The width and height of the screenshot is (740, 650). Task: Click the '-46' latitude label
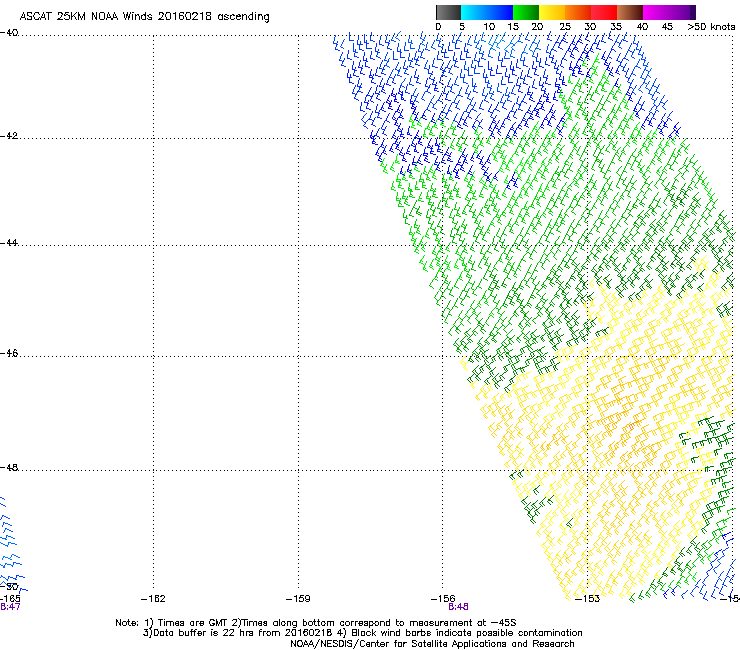(9, 353)
